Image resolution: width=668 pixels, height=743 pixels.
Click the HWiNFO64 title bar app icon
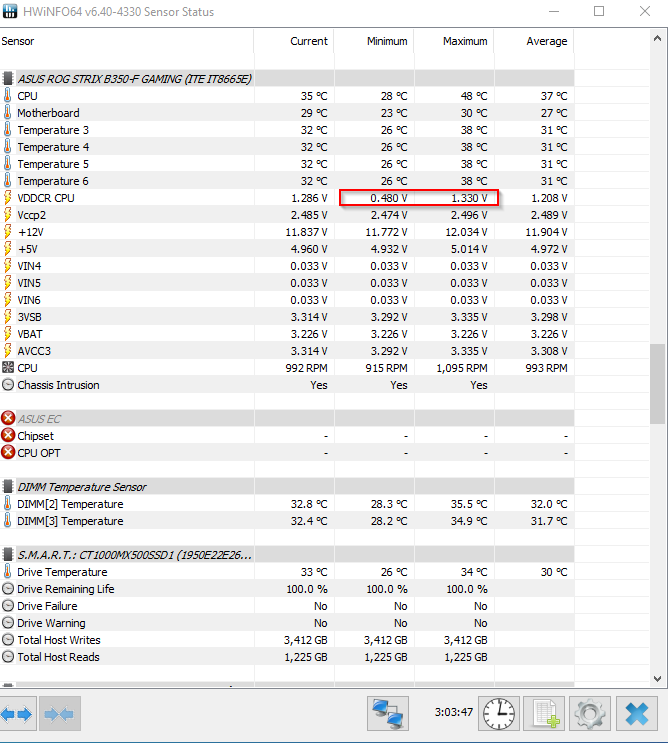click(x=9, y=11)
